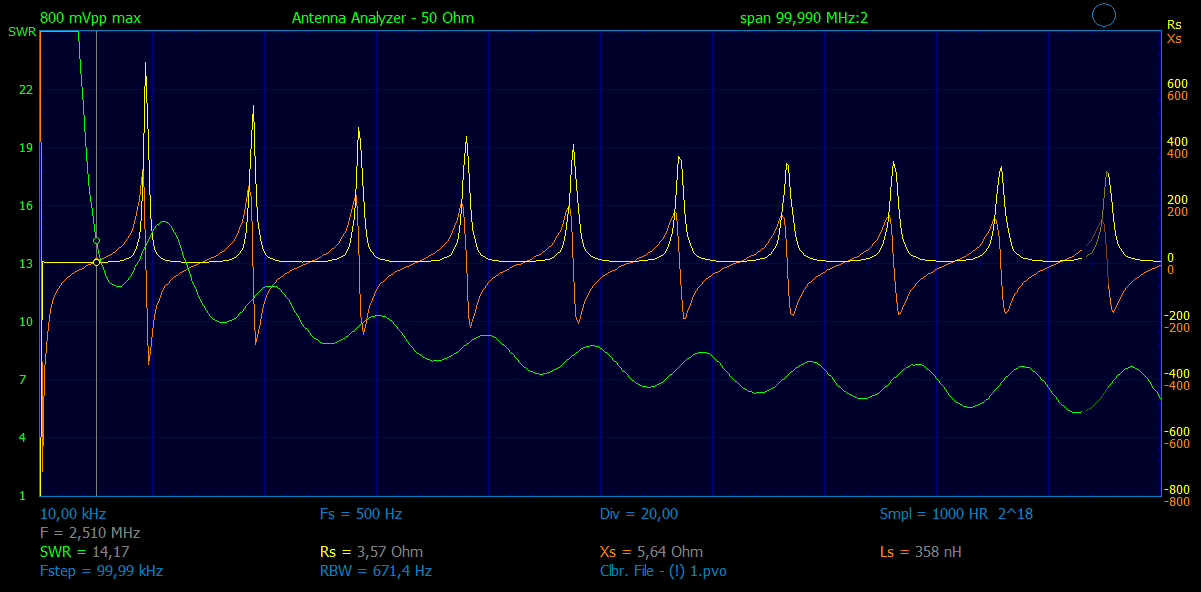1201x592 pixels.
Task: Click the yellow Rs axis label
Action: 1174,24
